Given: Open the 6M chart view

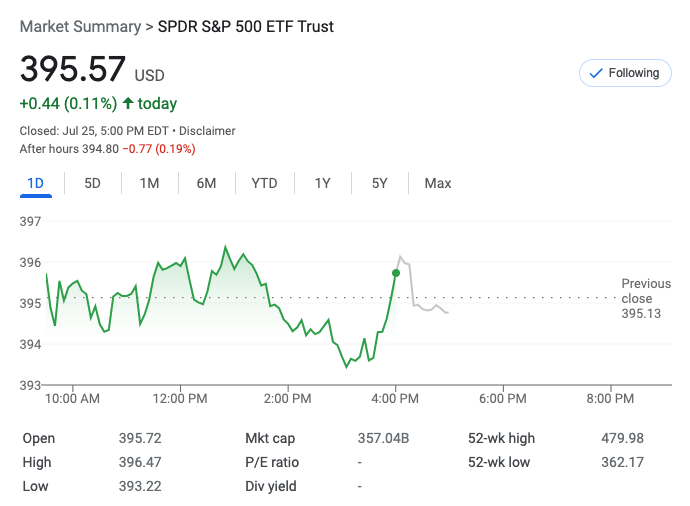Looking at the screenshot, I should tap(206, 183).
